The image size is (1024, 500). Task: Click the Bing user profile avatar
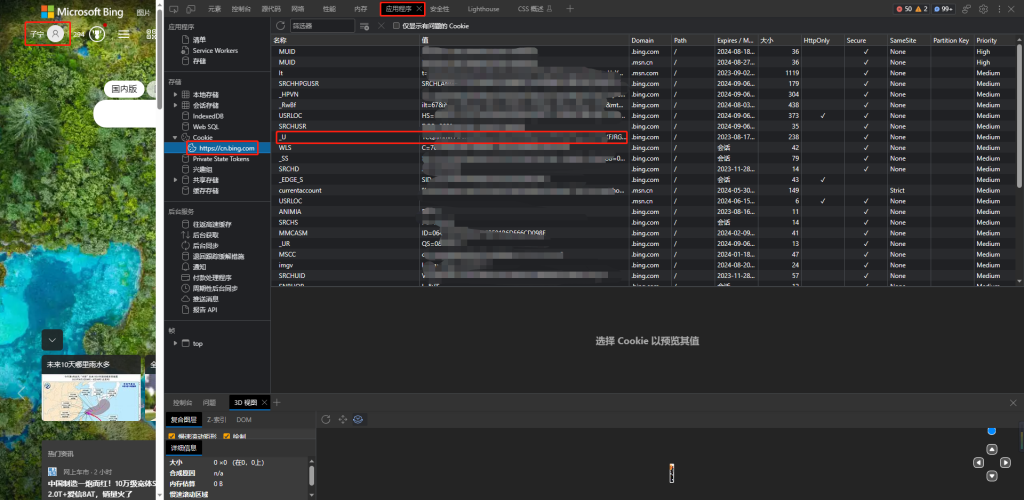[56, 33]
